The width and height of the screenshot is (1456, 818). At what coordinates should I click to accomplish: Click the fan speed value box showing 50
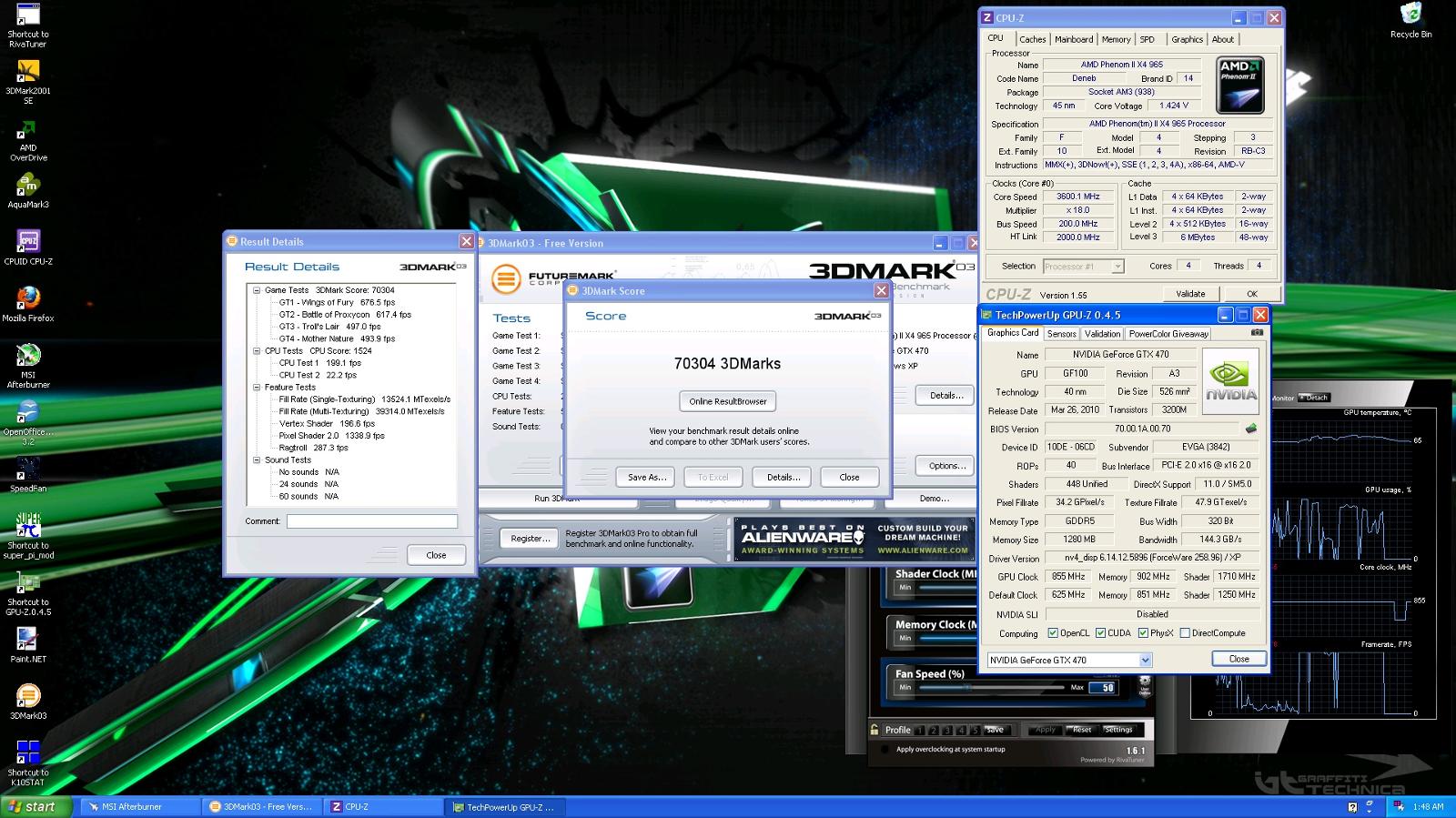point(1103,688)
